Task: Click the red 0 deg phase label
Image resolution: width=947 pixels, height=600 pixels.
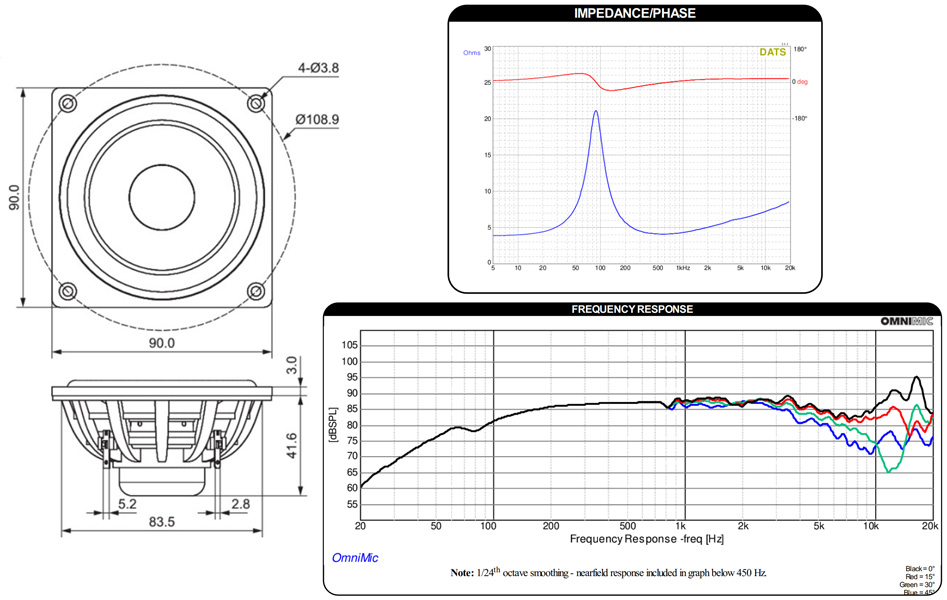Action: 800,82
